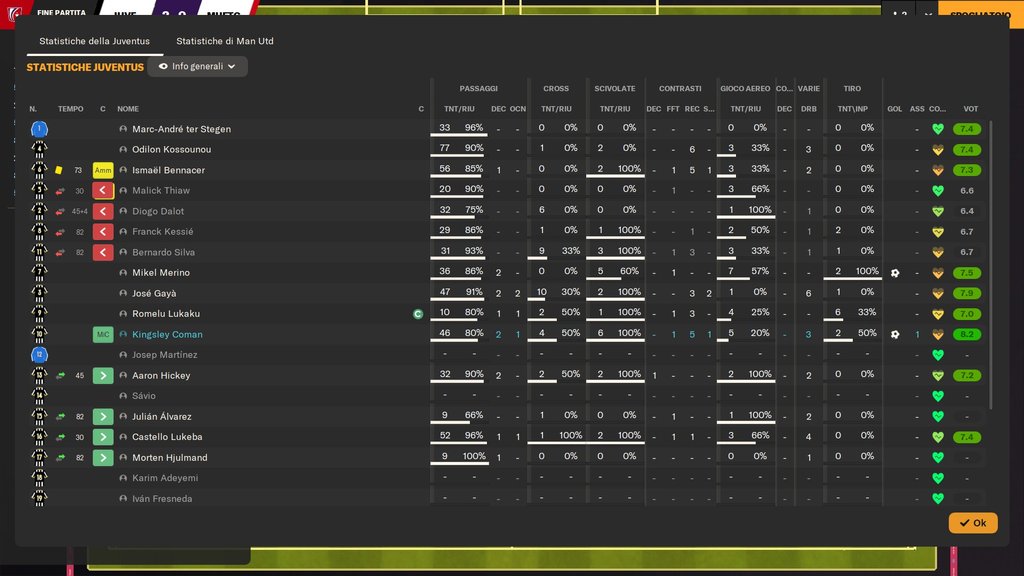Viewport: 1024px width, 576px height.
Task: Click Romelu Lukaku's captain C icon
Action: [x=418, y=314]
